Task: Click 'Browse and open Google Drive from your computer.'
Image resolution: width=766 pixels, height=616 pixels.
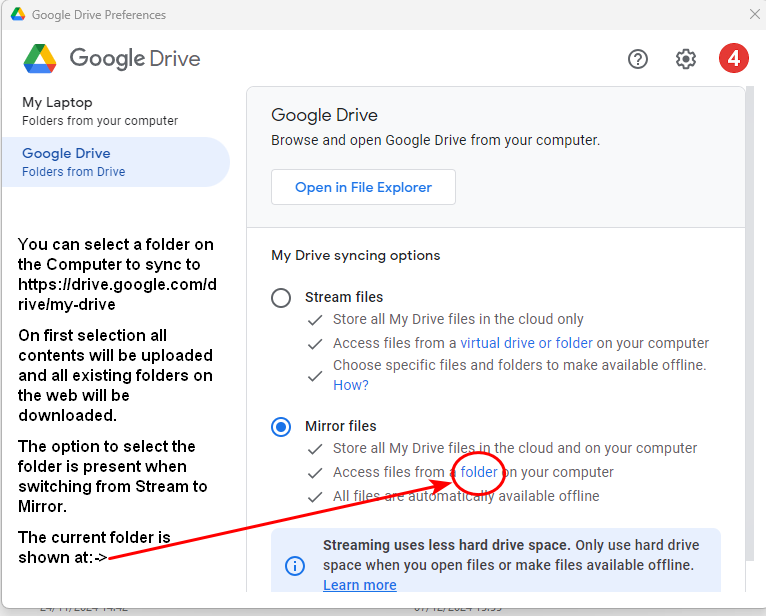Action: click(435, 140)
